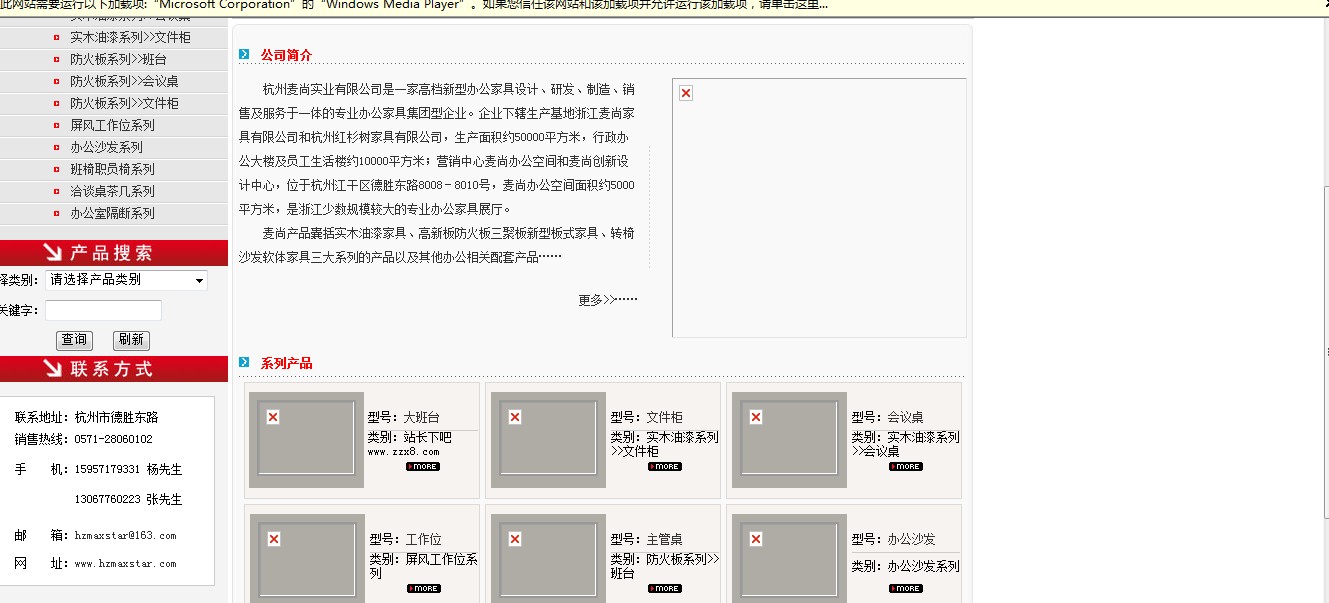Click the 主管桌 product thumbnail

click(x=548, y=559)
